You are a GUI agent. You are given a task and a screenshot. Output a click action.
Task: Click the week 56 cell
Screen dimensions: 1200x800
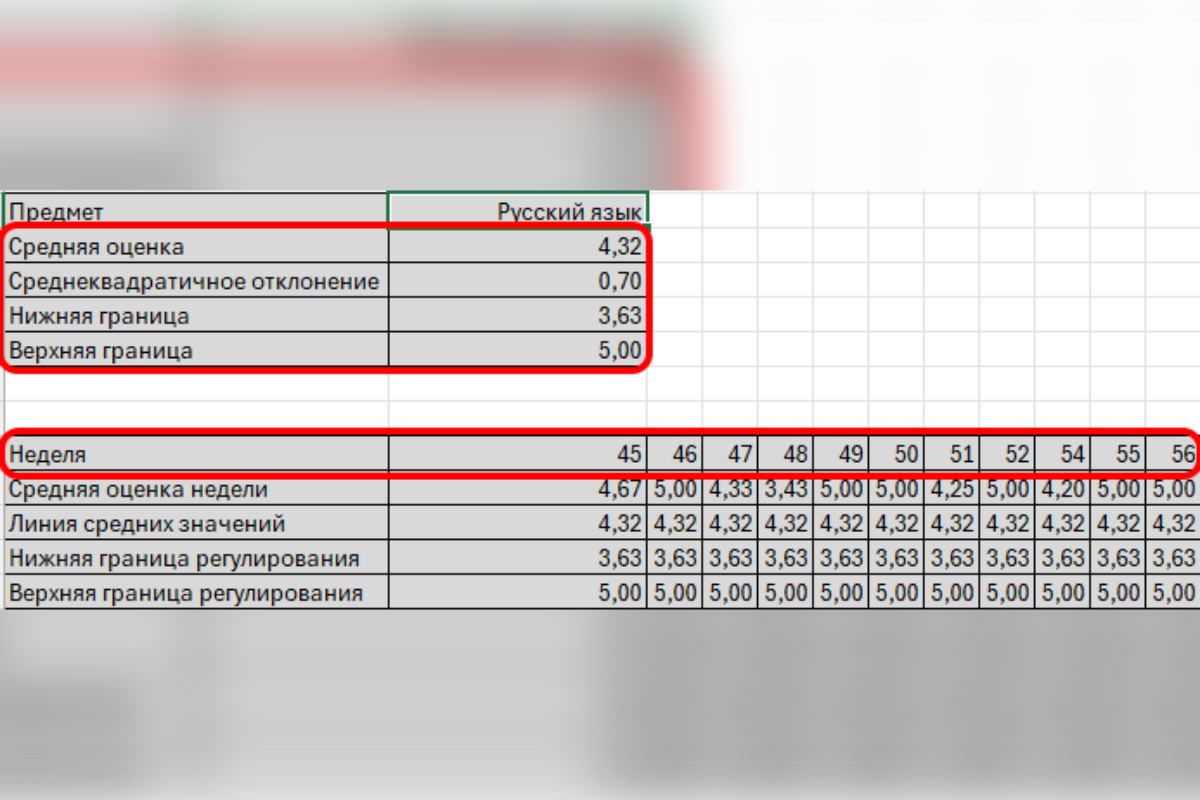pos(1172,454)
